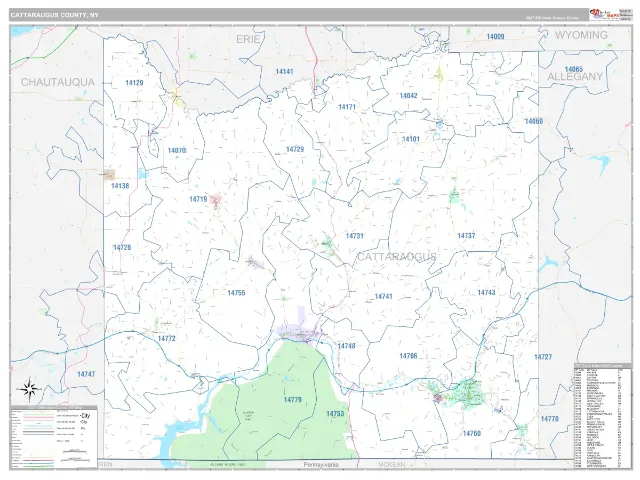
Task: Select the ALLEGANY county label
Action: (x=575, y=76)
